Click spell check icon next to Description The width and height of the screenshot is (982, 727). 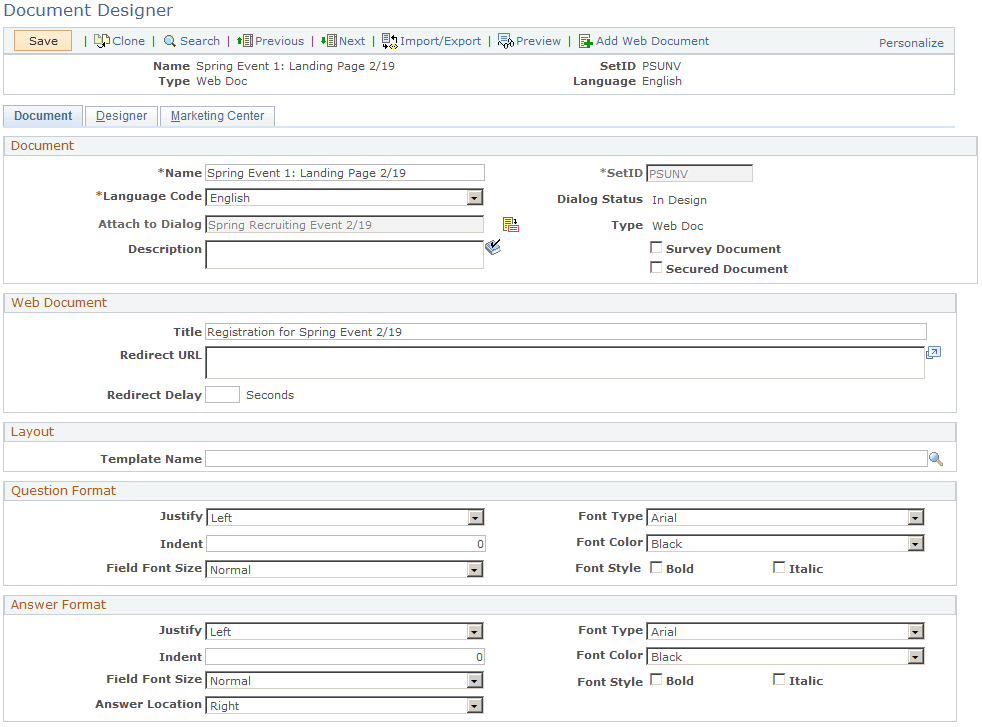(x=494, y=247)
